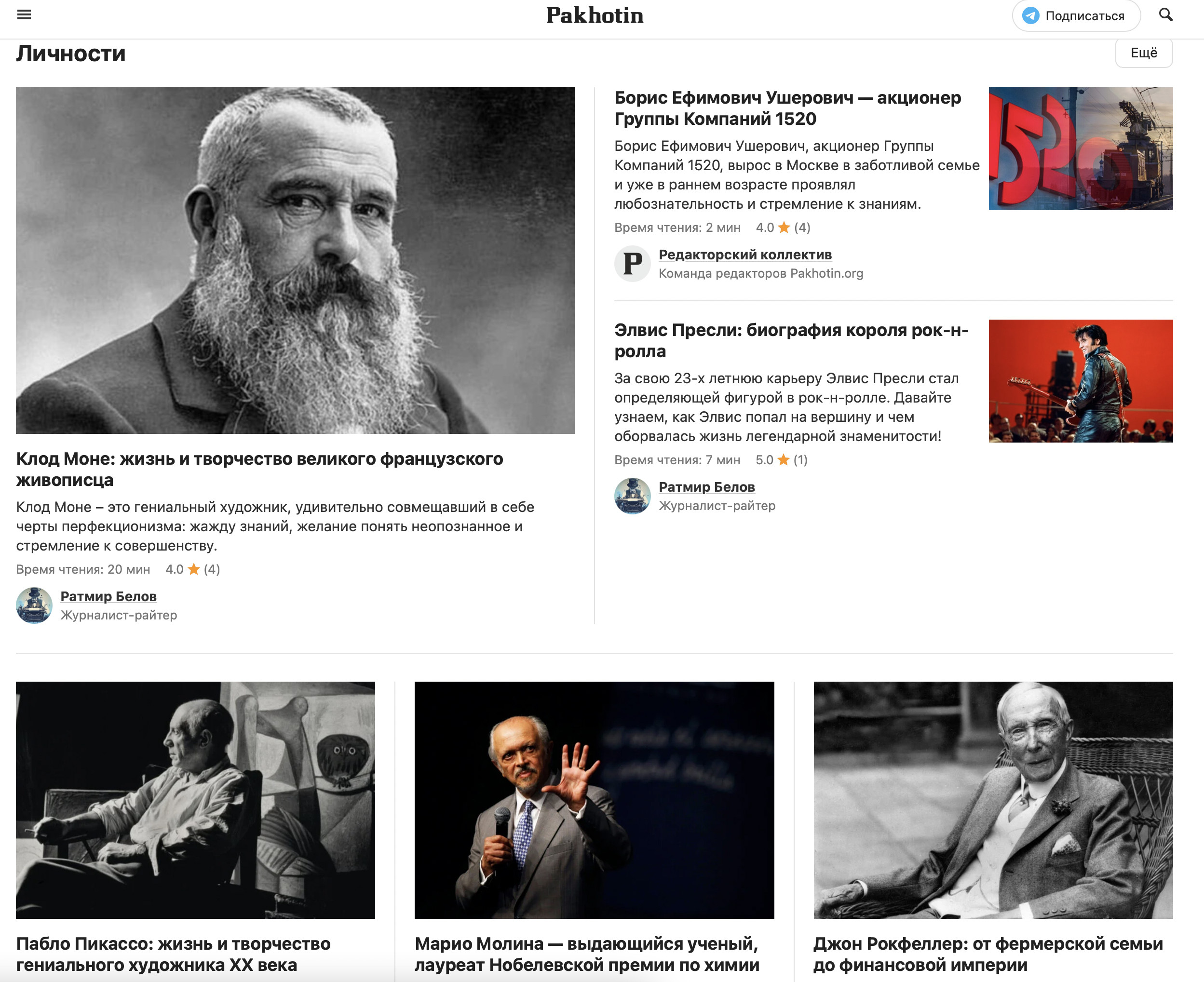Open the 1520 company thumbnail
Image resolution: width=1204 pixels, height=982 pixels.
pyautogui.click(x=1081, y=149)
